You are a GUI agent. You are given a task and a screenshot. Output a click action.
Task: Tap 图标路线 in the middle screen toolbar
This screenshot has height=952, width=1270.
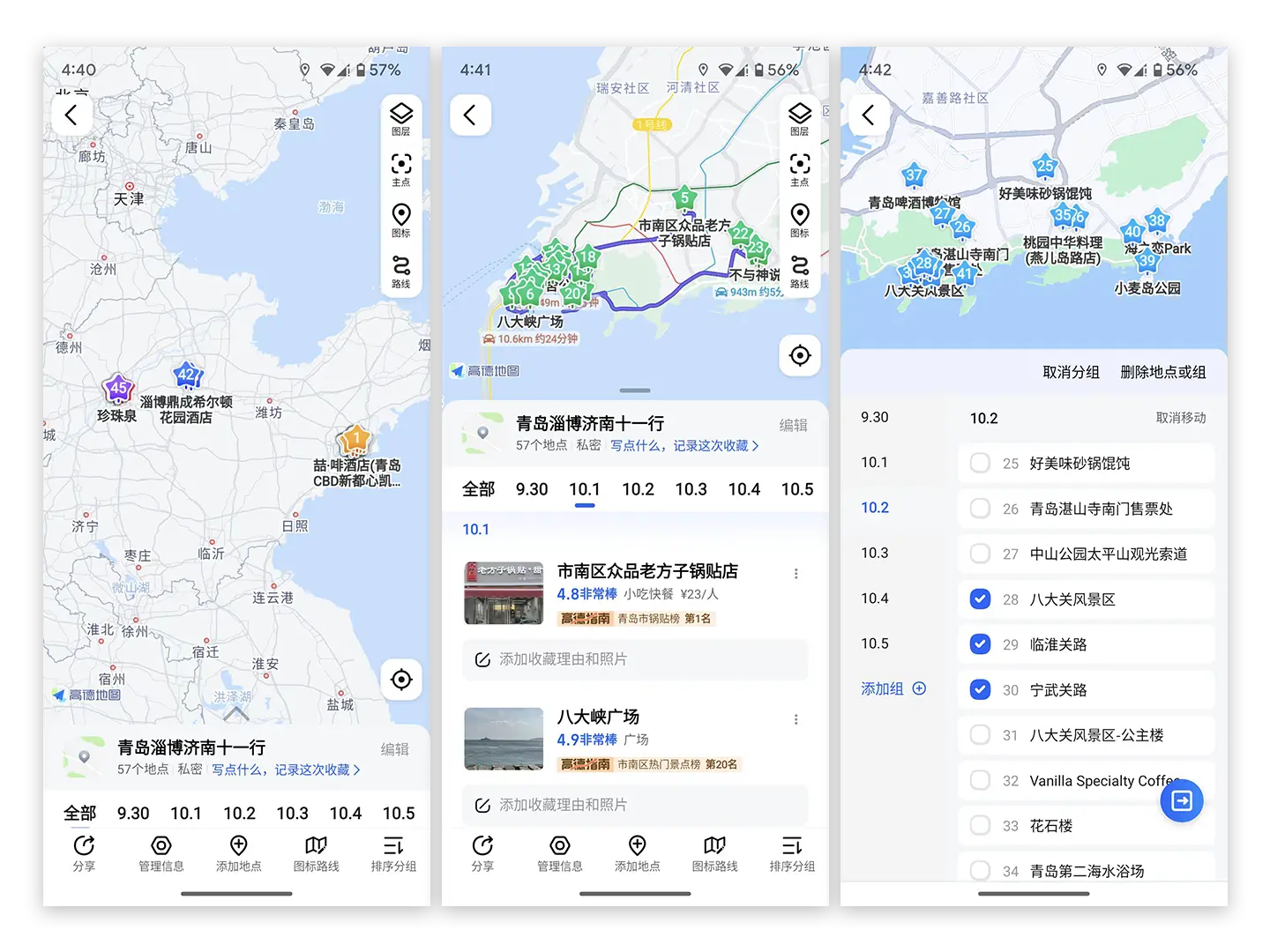point(714,853)
